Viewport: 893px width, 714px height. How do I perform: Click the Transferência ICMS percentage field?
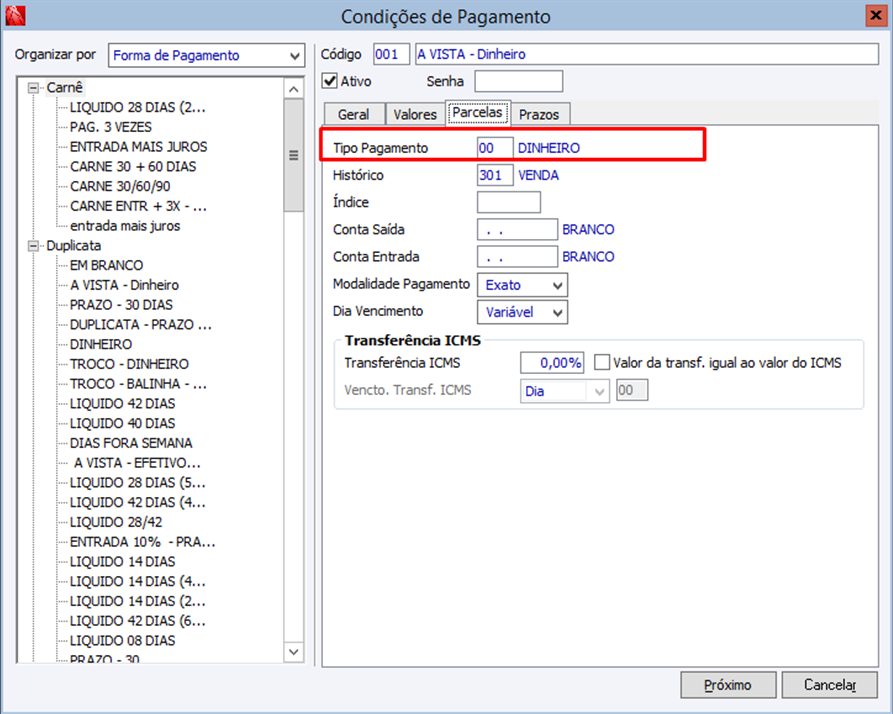[x=552, y=363]
